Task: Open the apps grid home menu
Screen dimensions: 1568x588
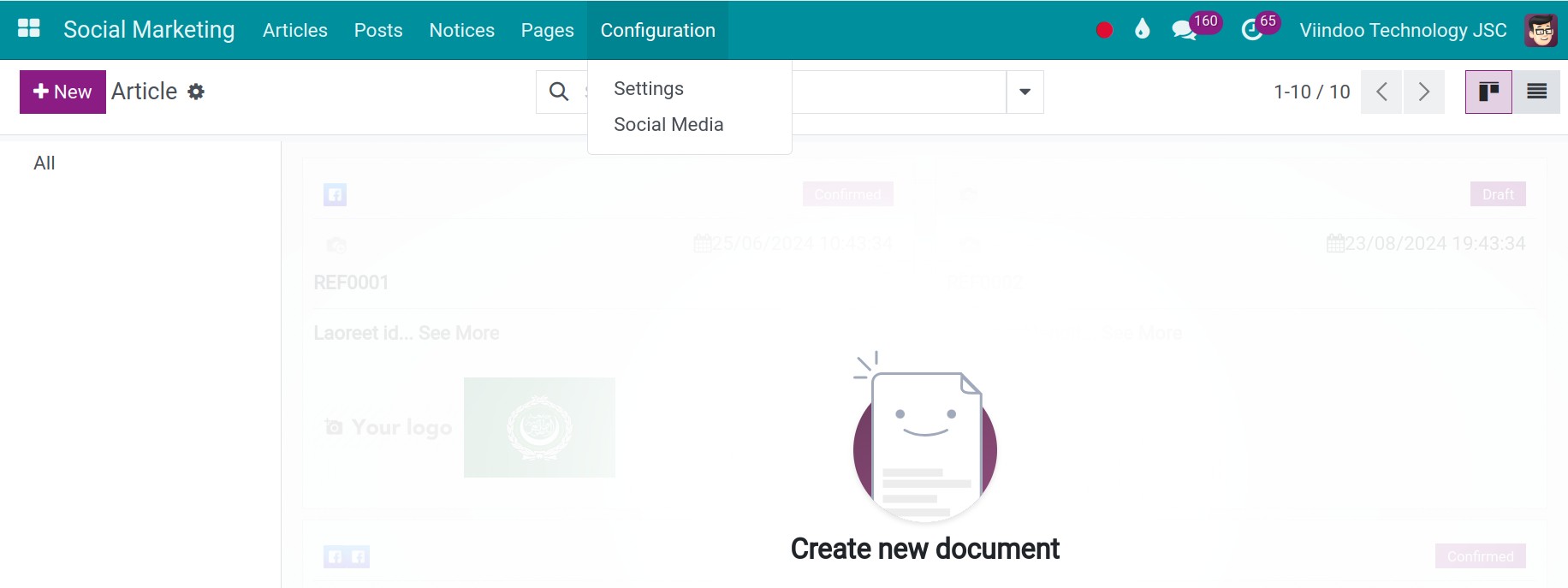Action: 29,29
